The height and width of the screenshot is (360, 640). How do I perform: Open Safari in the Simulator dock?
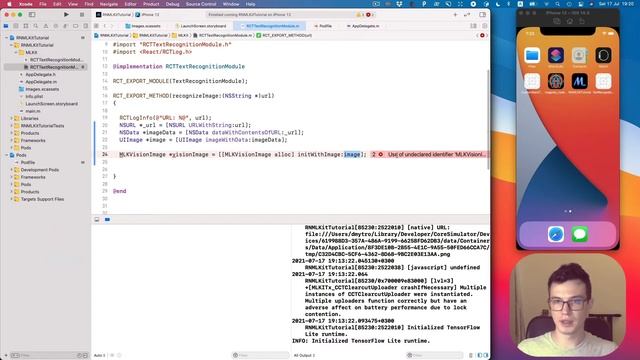point(556,234)
